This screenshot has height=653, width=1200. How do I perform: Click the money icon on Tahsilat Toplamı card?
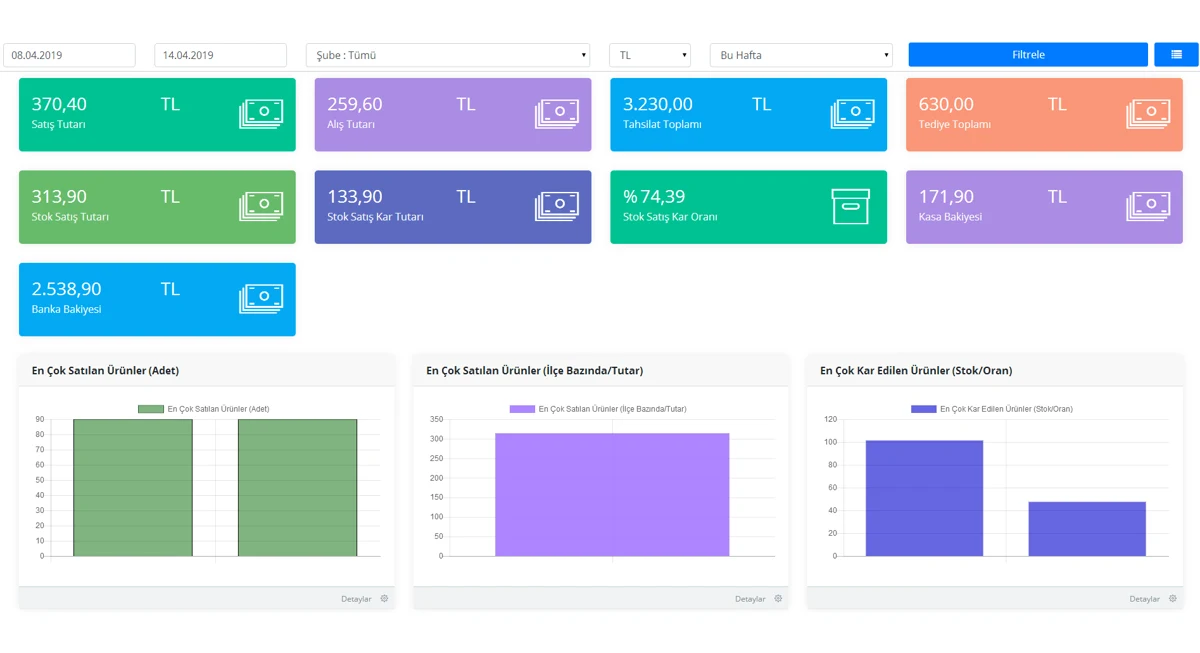click(x=852, y=114)
